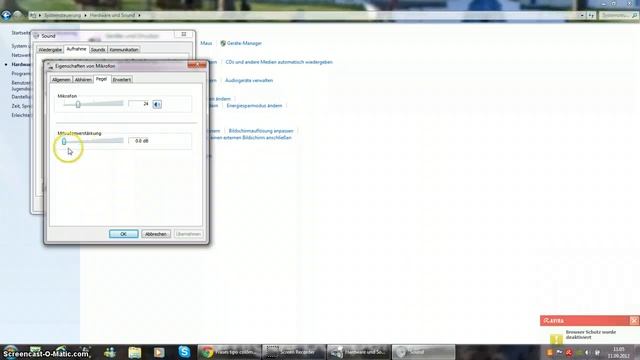Open the Energiesparmodus ändern link

(254, 106)
